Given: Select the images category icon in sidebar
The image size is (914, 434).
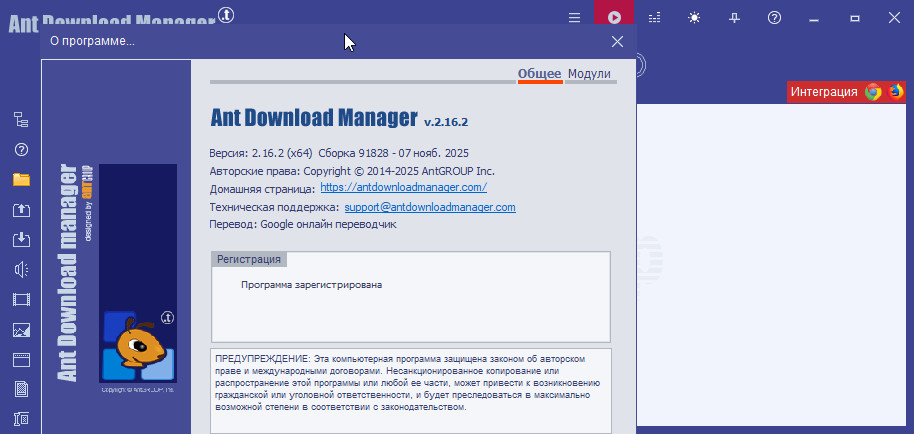Looking at the screenshot, I should [x=21, y=330].
